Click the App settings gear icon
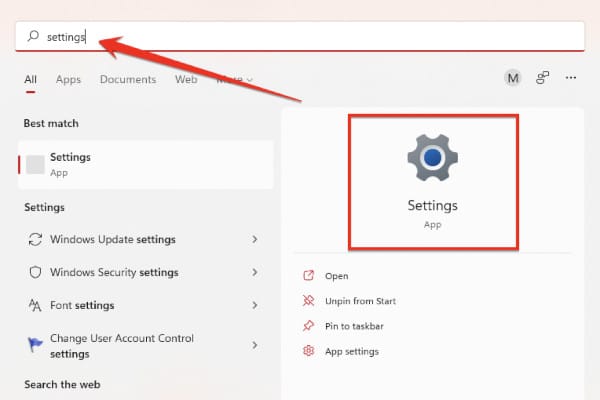The height and width of the screenshot is (400, 600). click(x=308, y=351)
